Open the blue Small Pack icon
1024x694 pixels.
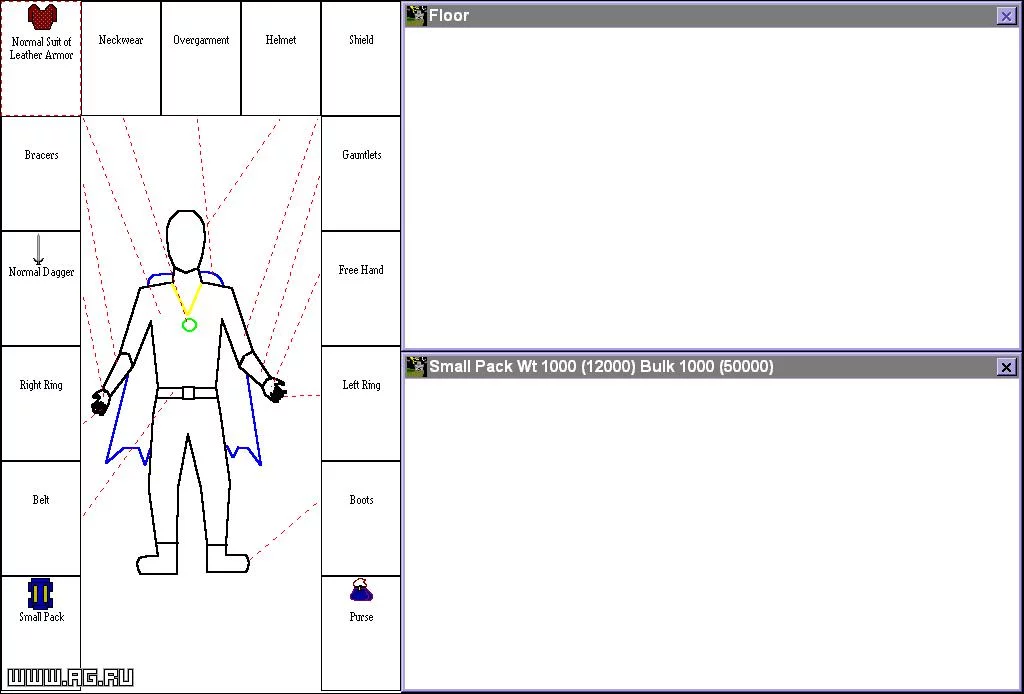pyautogui.click(x=40, y=593)
